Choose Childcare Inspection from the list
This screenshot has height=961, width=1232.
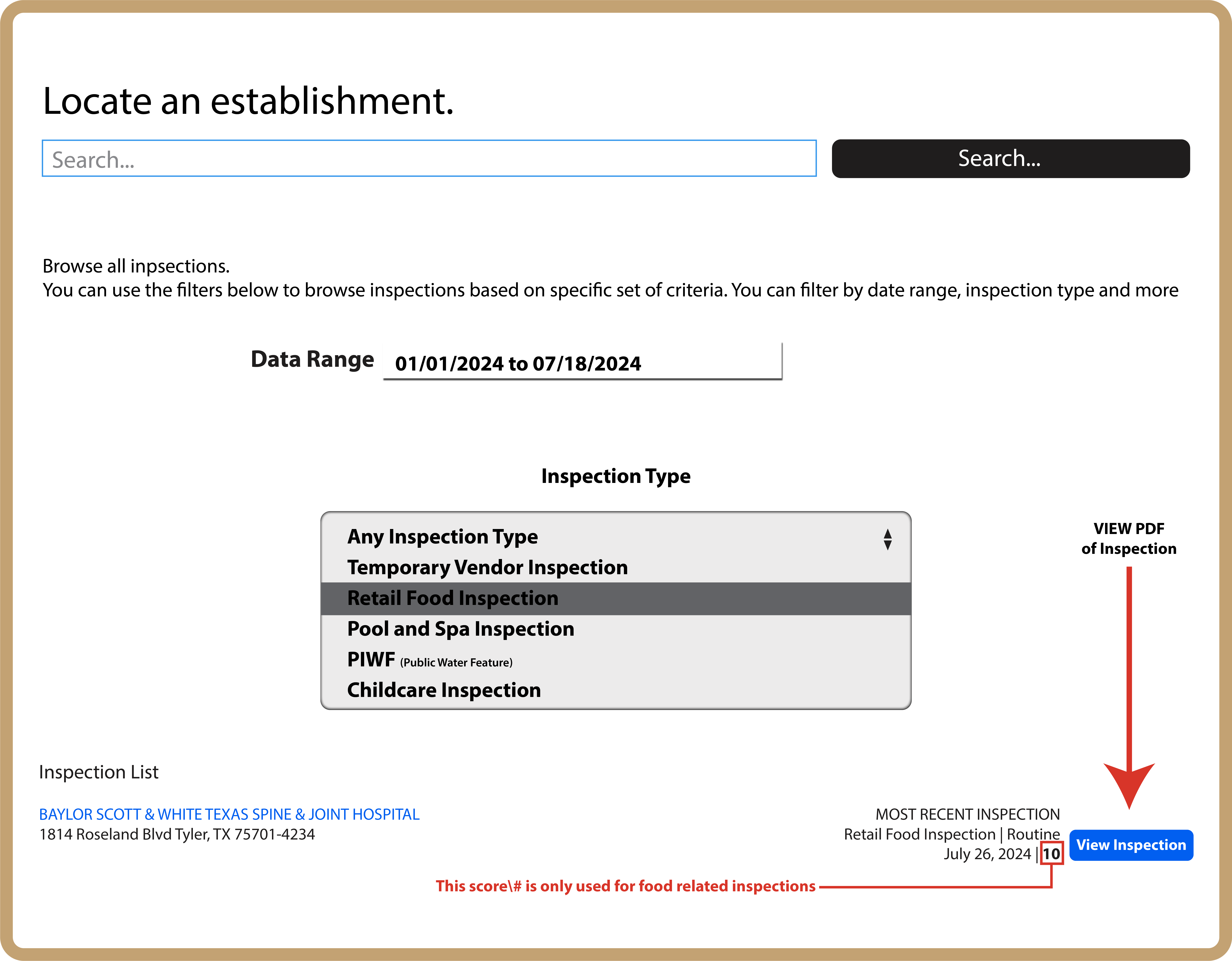(444, 690)
